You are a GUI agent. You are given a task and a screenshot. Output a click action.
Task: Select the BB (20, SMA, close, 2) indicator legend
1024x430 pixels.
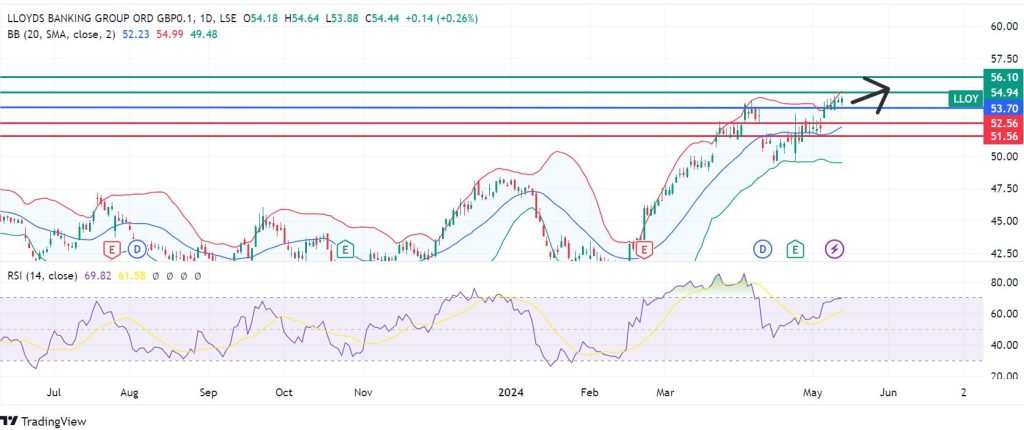click(63, 35)
